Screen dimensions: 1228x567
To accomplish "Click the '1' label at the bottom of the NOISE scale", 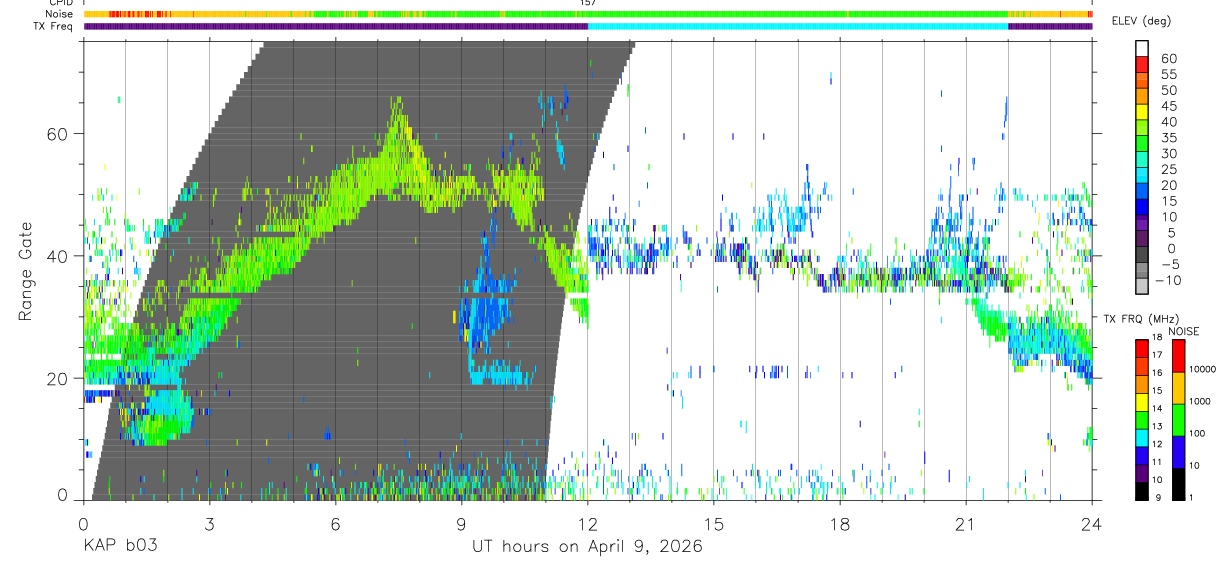I will pos(1191,498).
